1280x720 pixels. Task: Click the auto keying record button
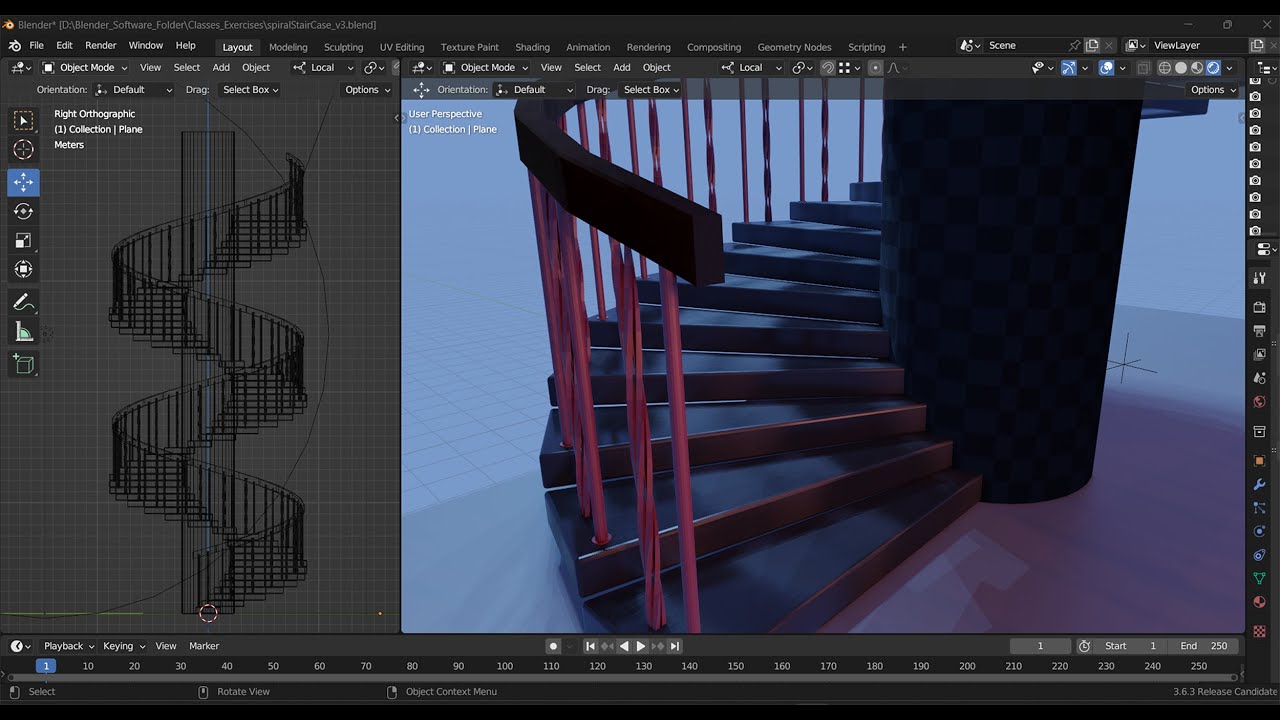click(x=553, y=646)
